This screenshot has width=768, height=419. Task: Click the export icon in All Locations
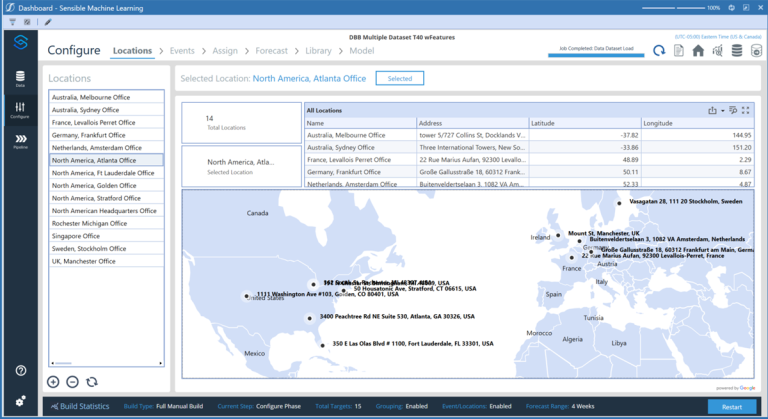click(x=712, y=110)
